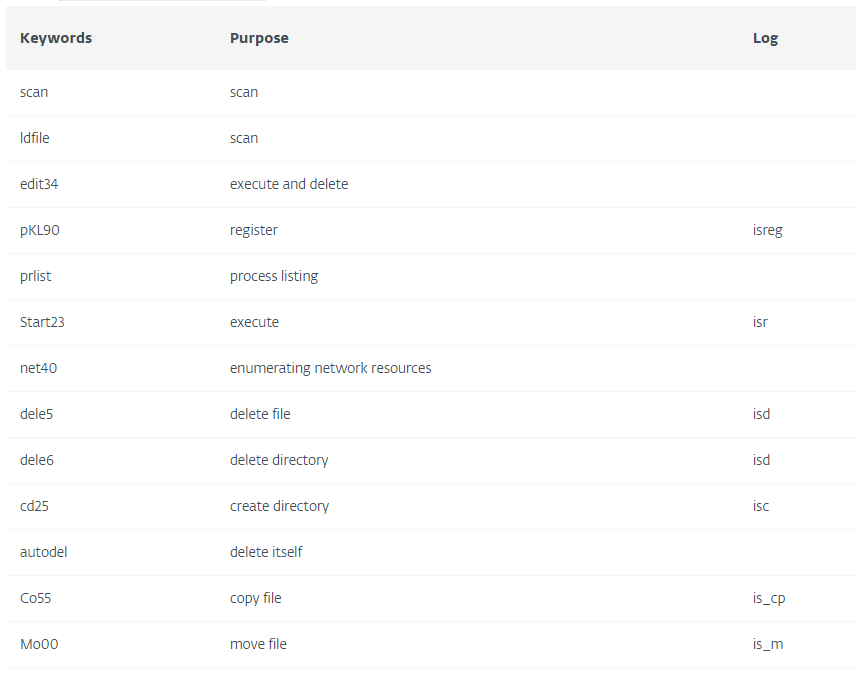This screenshot has height=675, width=865.
Task: Select the Start23 keyword
Action: tap(42, 322)
